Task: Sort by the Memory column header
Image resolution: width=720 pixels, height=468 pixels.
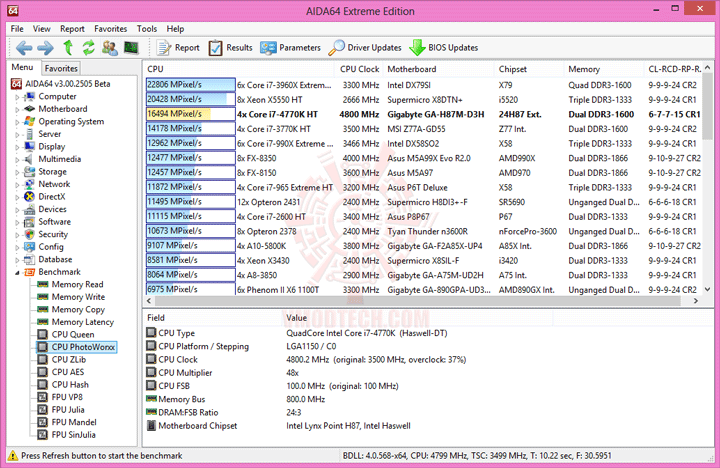Action: pos(604,69)
